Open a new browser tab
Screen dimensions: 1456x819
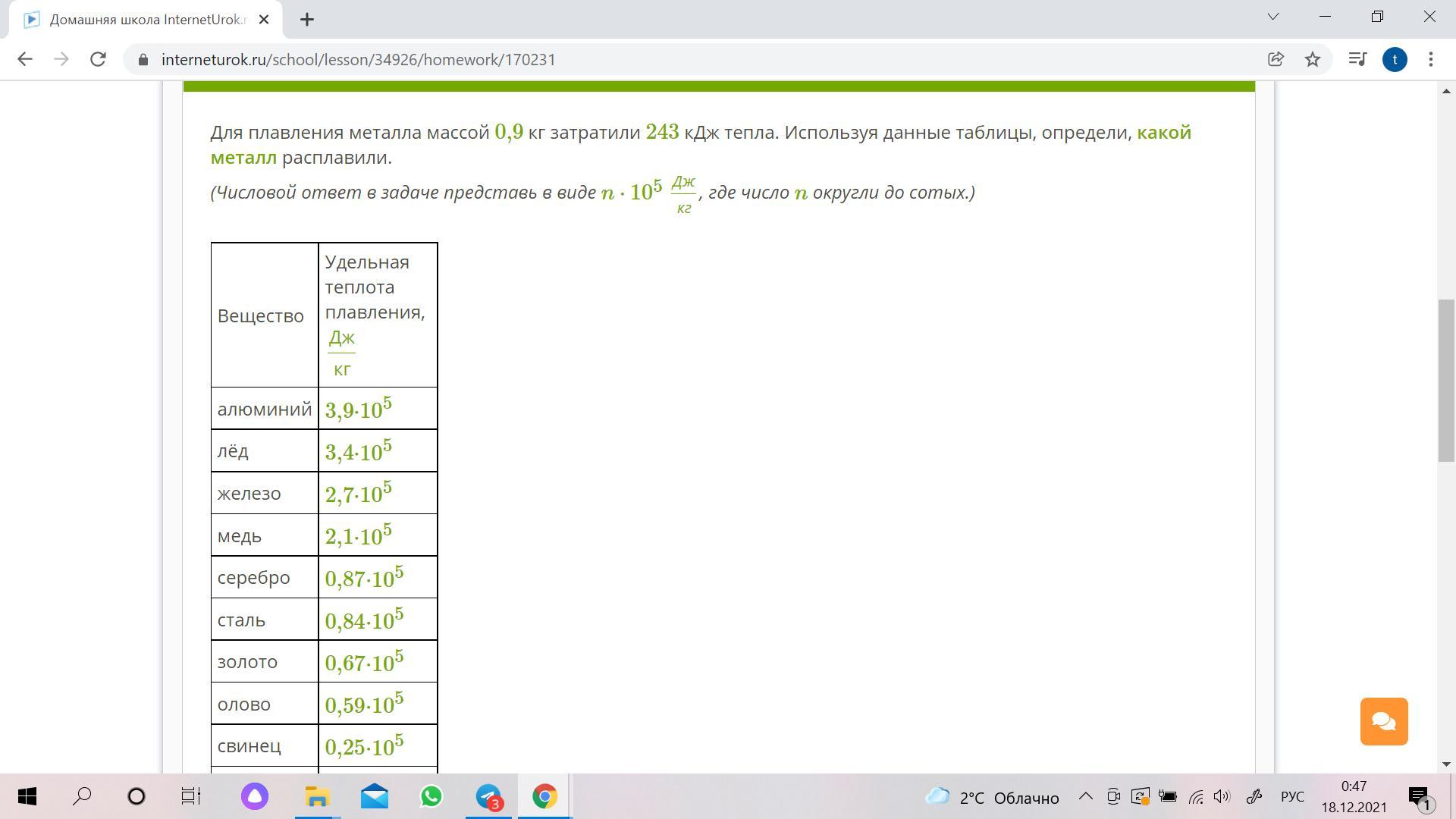point(307,20)
